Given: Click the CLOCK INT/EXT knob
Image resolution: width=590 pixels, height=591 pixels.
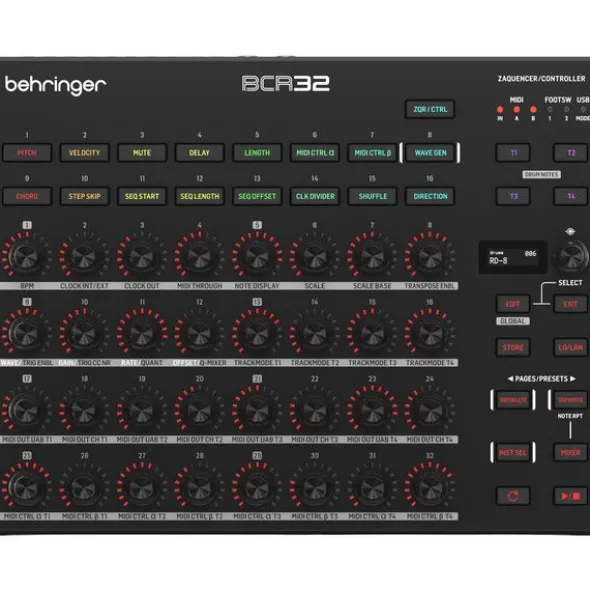Looking at the screenshot, I should coord(84,257).
